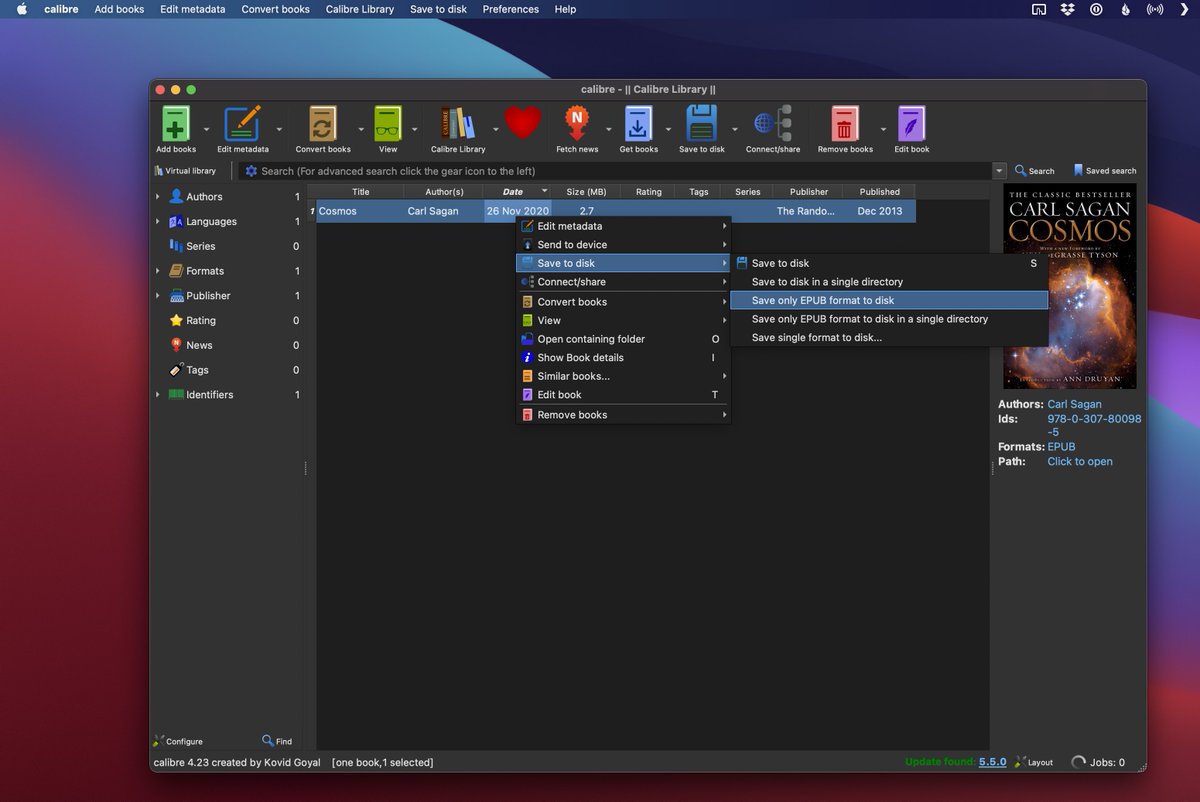Follow the EPUB format link

(1061, 447)
